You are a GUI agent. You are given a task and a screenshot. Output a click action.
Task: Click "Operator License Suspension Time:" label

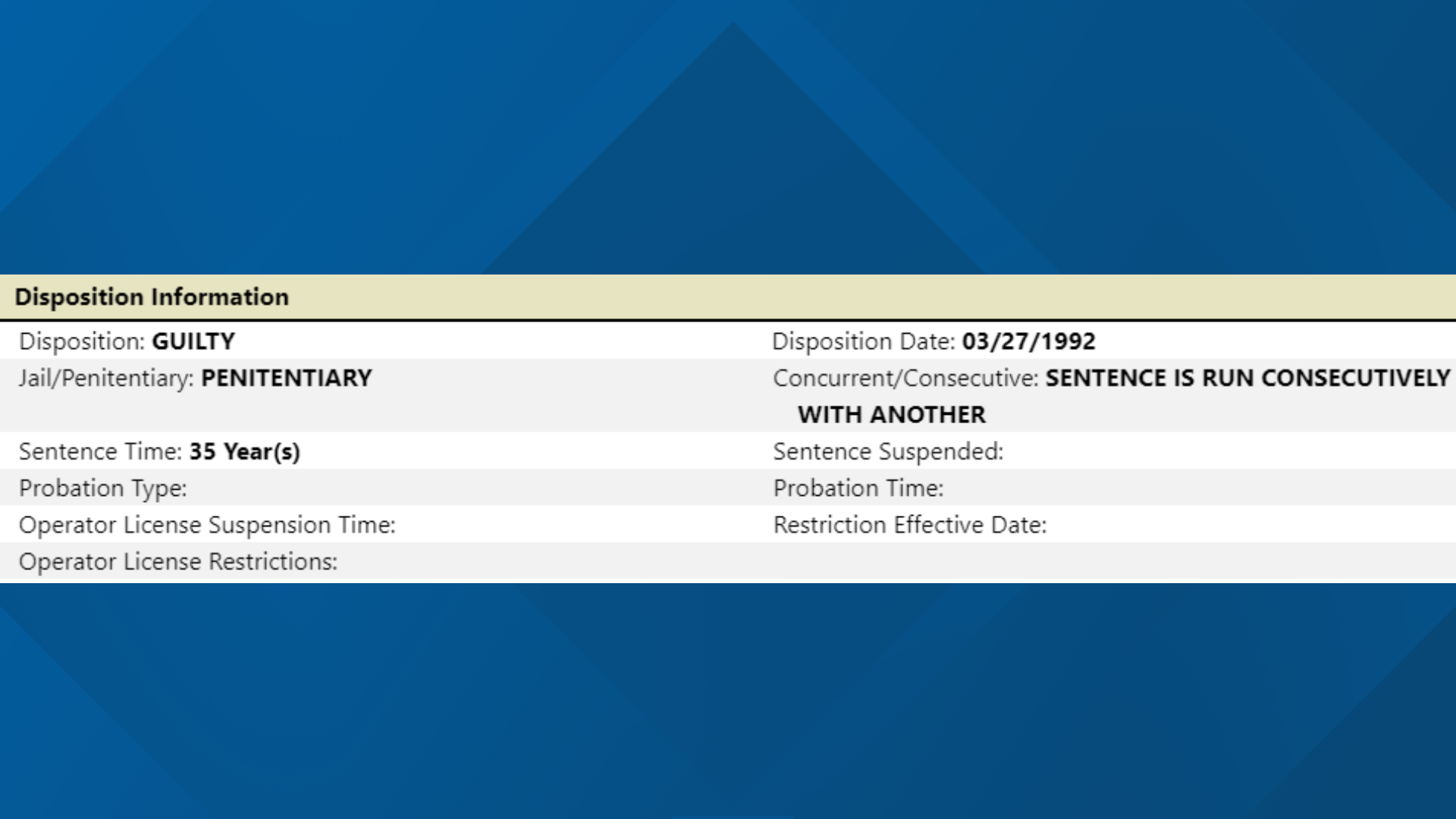coord(207,526)
